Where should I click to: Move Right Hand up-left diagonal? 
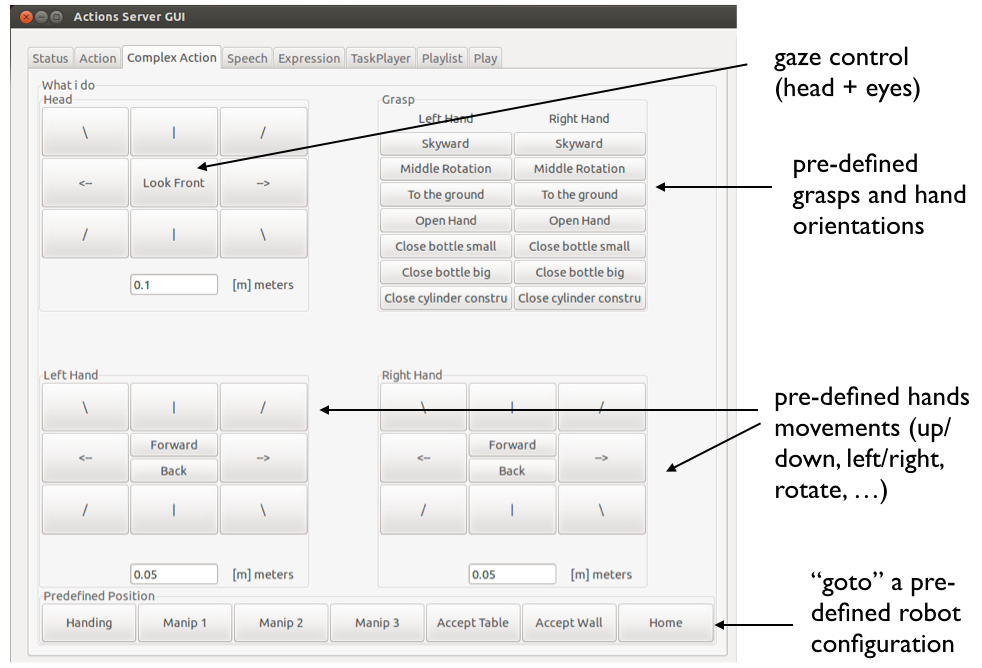[x=423, y=408]
